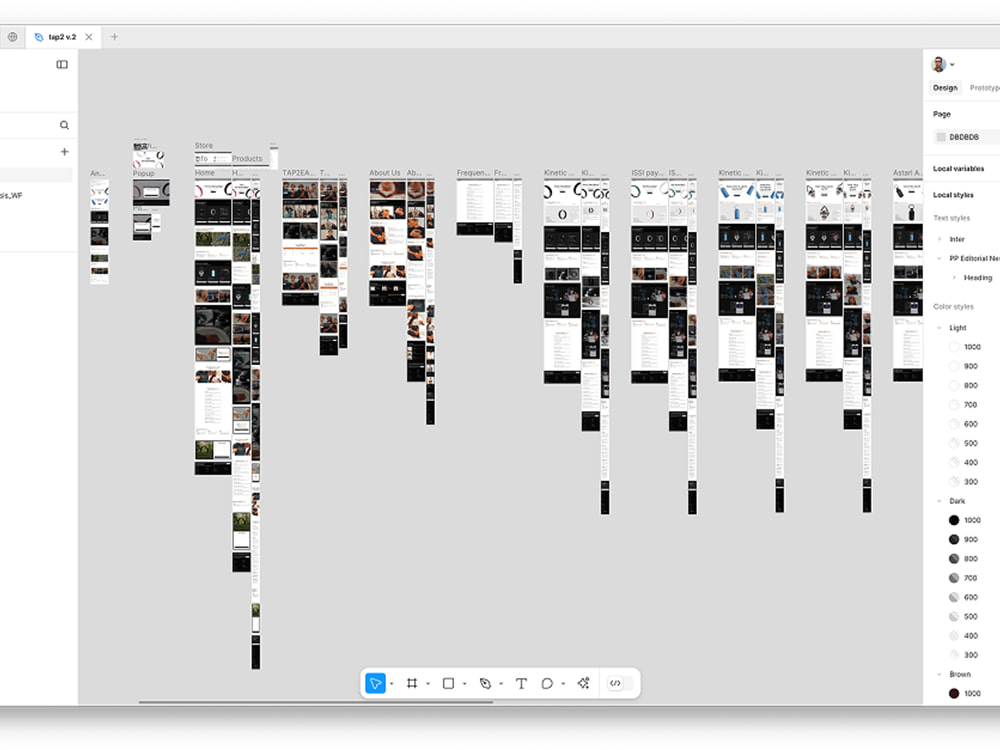1000x750 pixels.
Task: Select Light 300 color style
Action: pyautogui.click(x=963, y=482)
